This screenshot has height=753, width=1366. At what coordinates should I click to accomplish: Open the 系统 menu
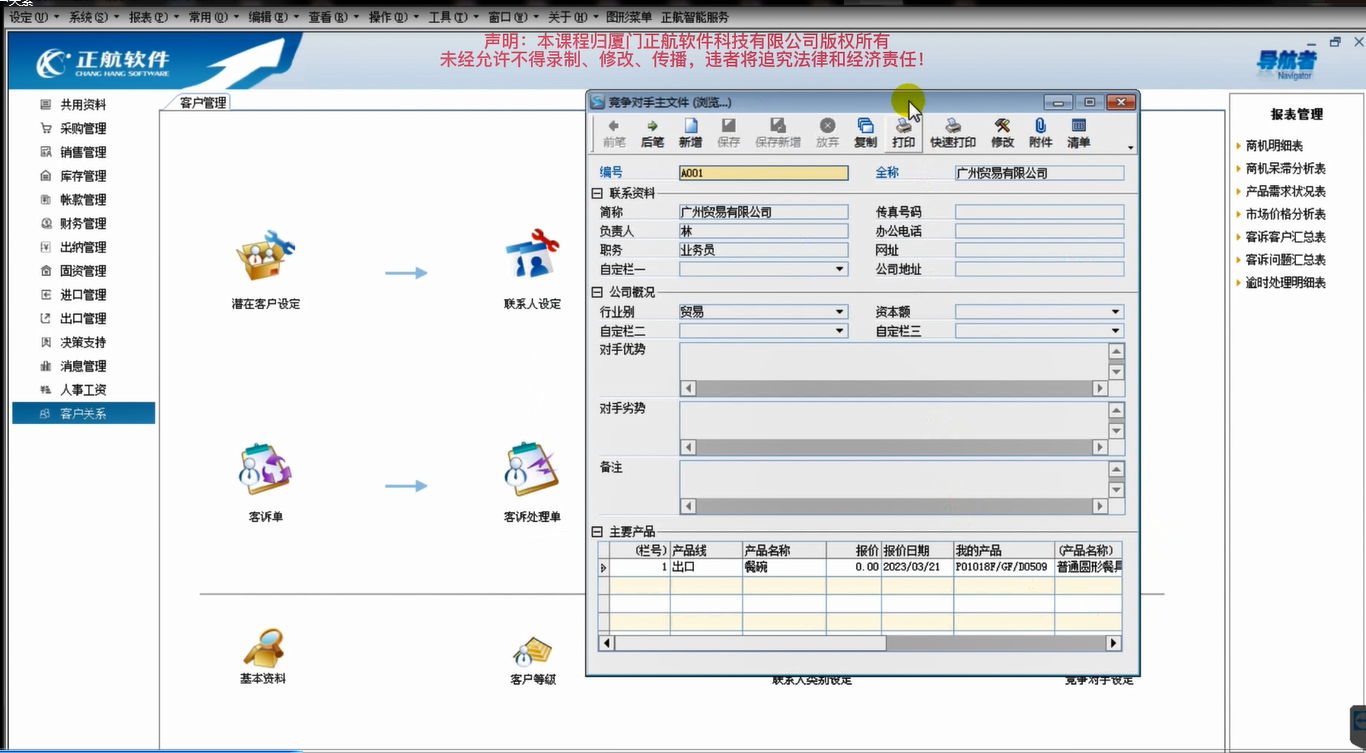click(94, 17)
